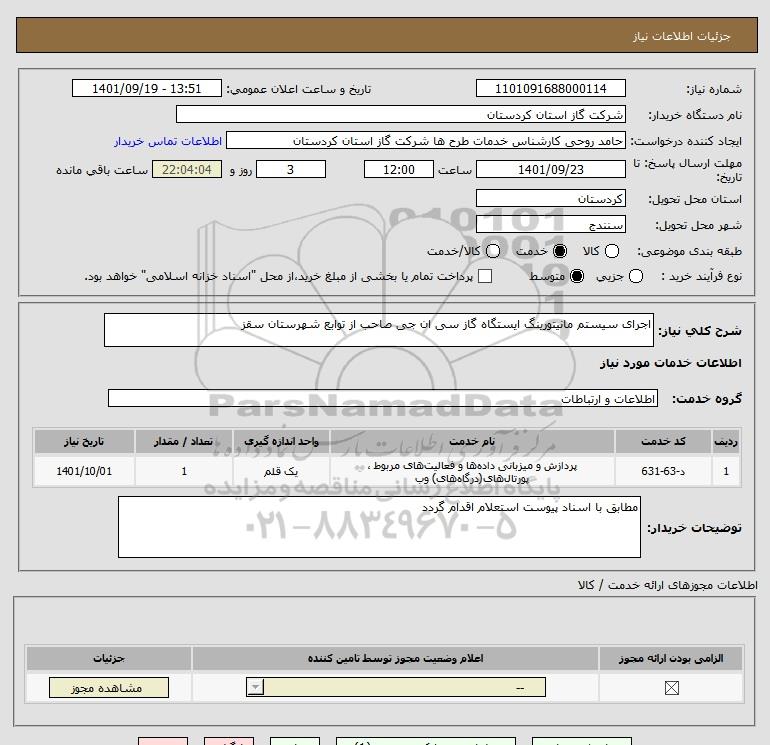This screenshot has height=745, width=770.
Task: Click the اعلام وضعیت مجوز column header
Action: coord(395,658)
